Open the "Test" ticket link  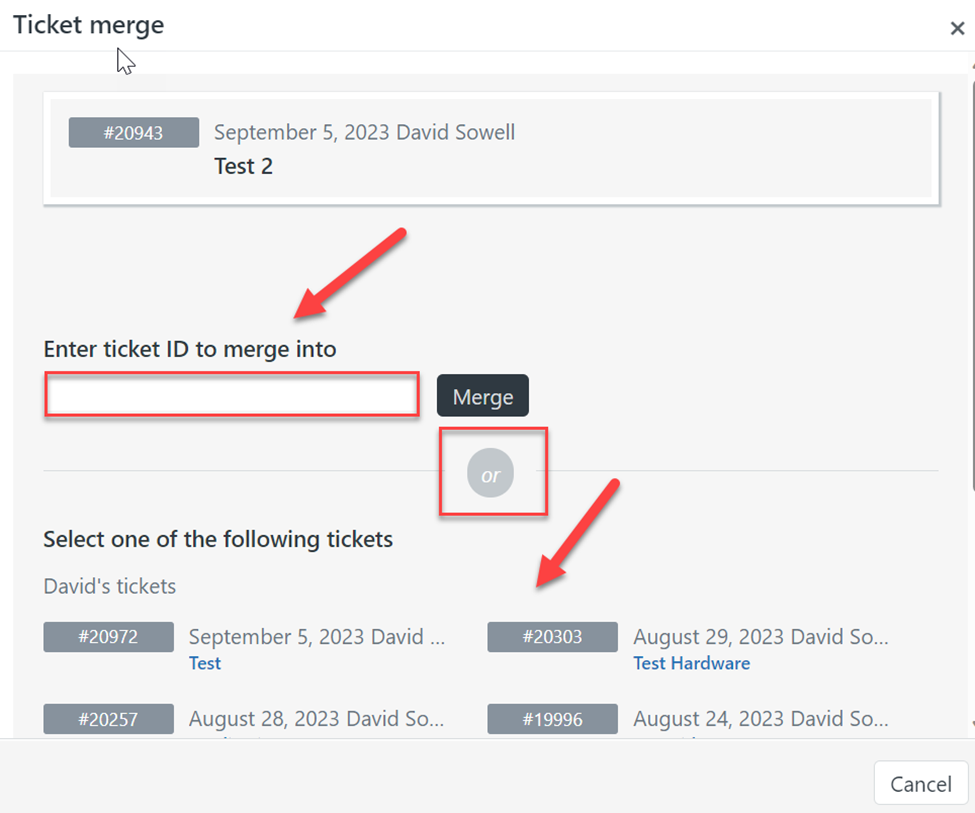(x=205, y=663)
